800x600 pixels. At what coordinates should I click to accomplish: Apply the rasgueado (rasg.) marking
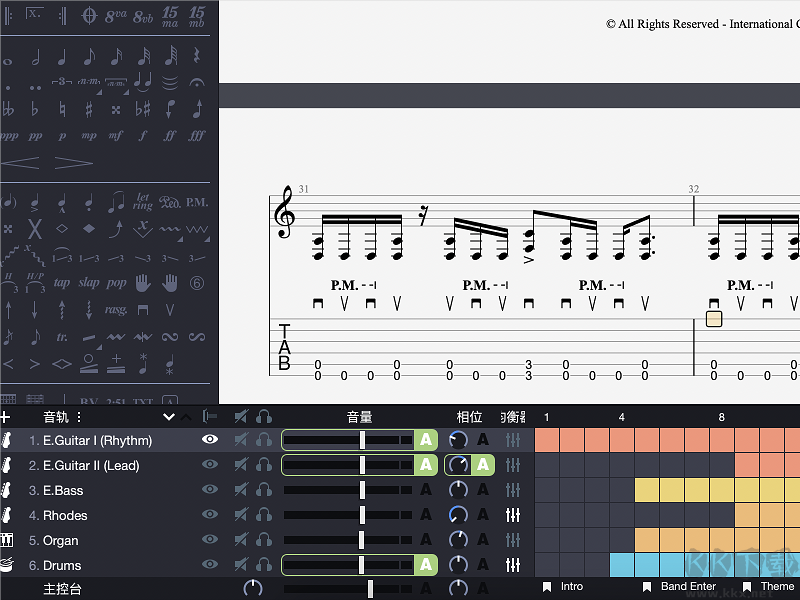click(x=117, y=310)
